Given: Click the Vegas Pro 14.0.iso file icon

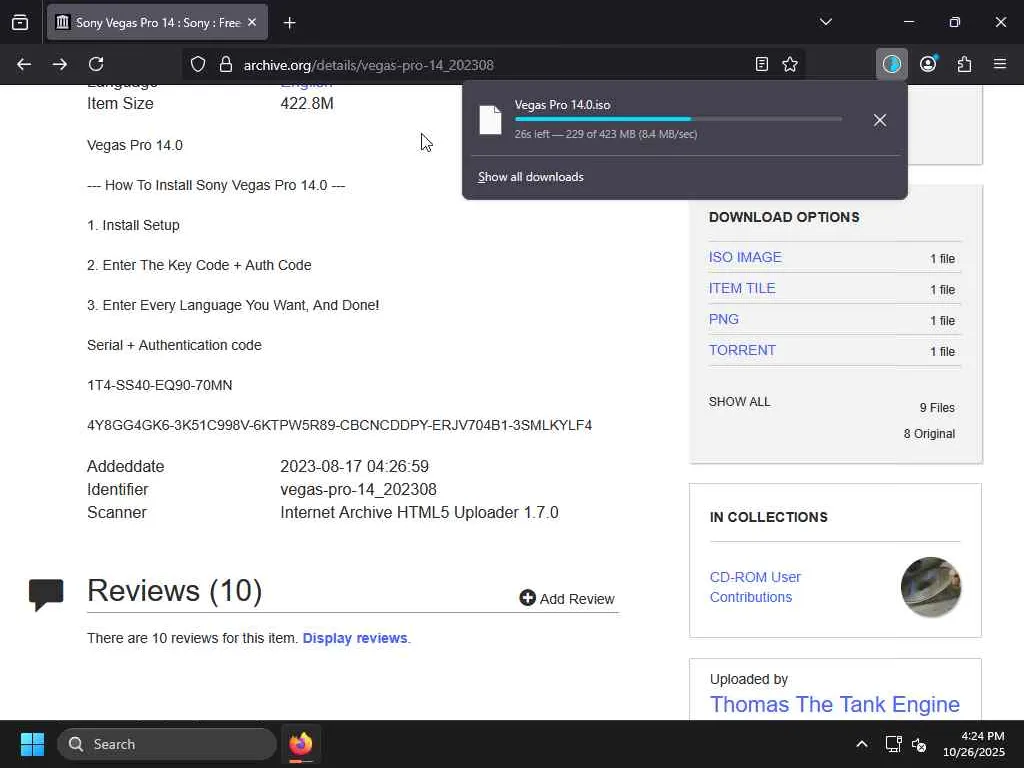Looking at the screenshot, I should [490, 120].
